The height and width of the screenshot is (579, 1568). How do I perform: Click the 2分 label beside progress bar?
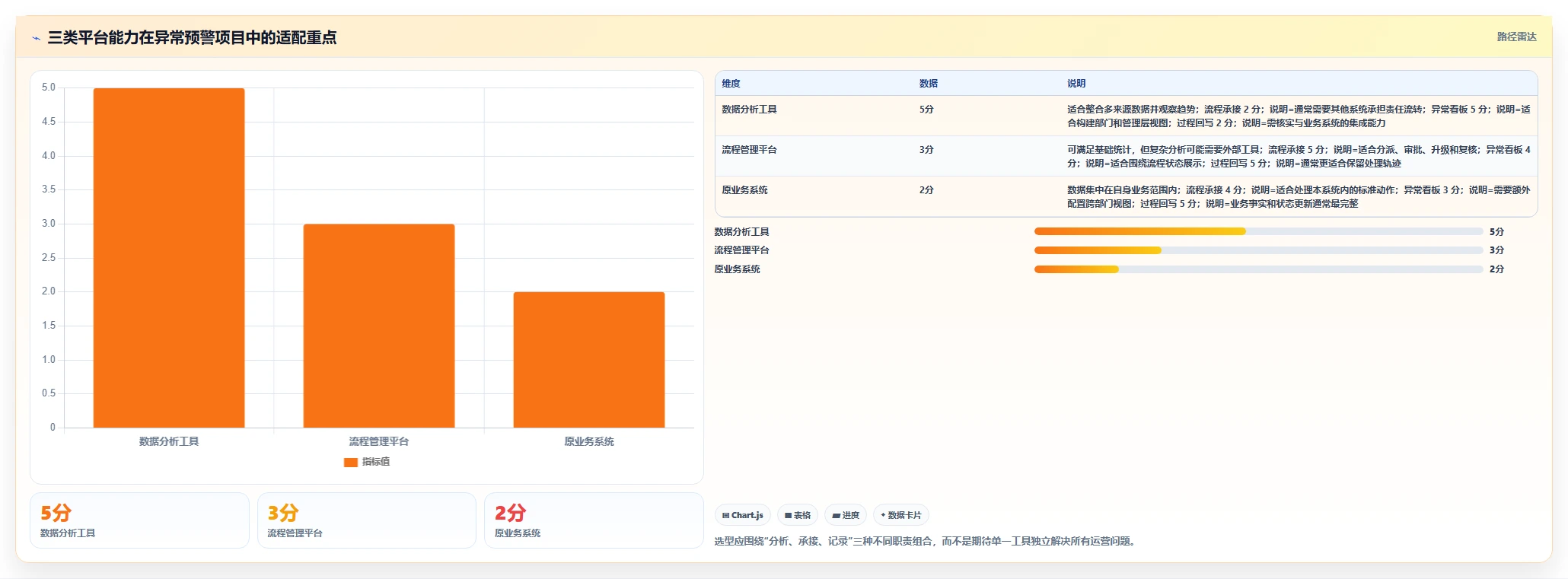[x=1496, y=269]
